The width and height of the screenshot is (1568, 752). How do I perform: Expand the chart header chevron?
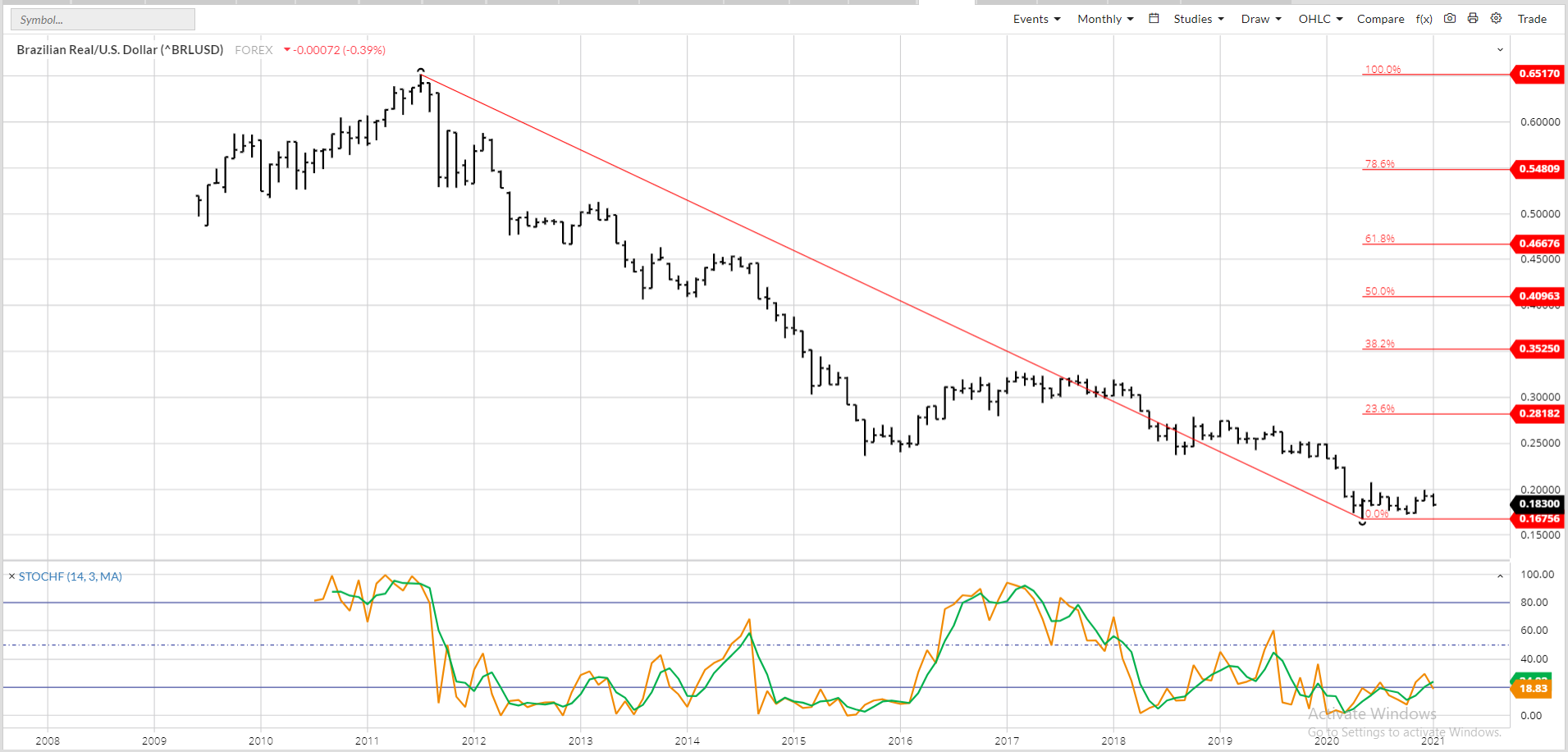1500,50
